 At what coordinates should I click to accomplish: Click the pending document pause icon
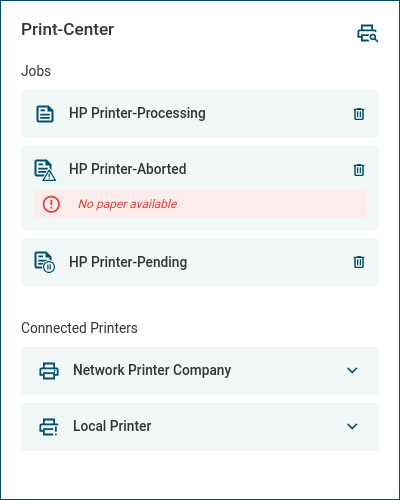(x=45, y=262)
